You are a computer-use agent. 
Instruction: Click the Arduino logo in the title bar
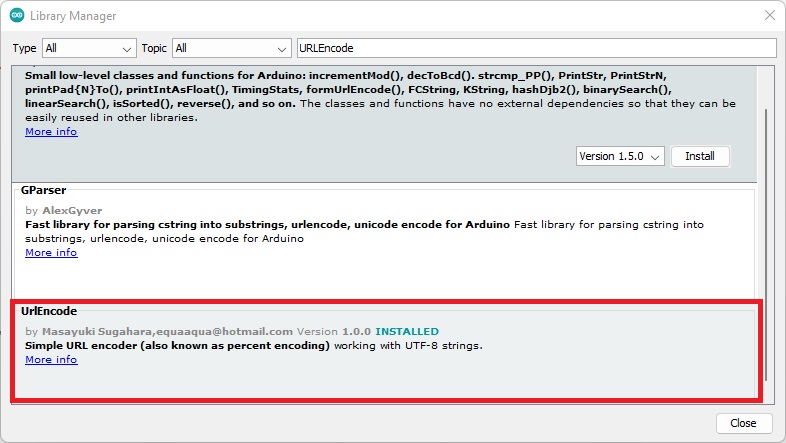tap(17, 16)
